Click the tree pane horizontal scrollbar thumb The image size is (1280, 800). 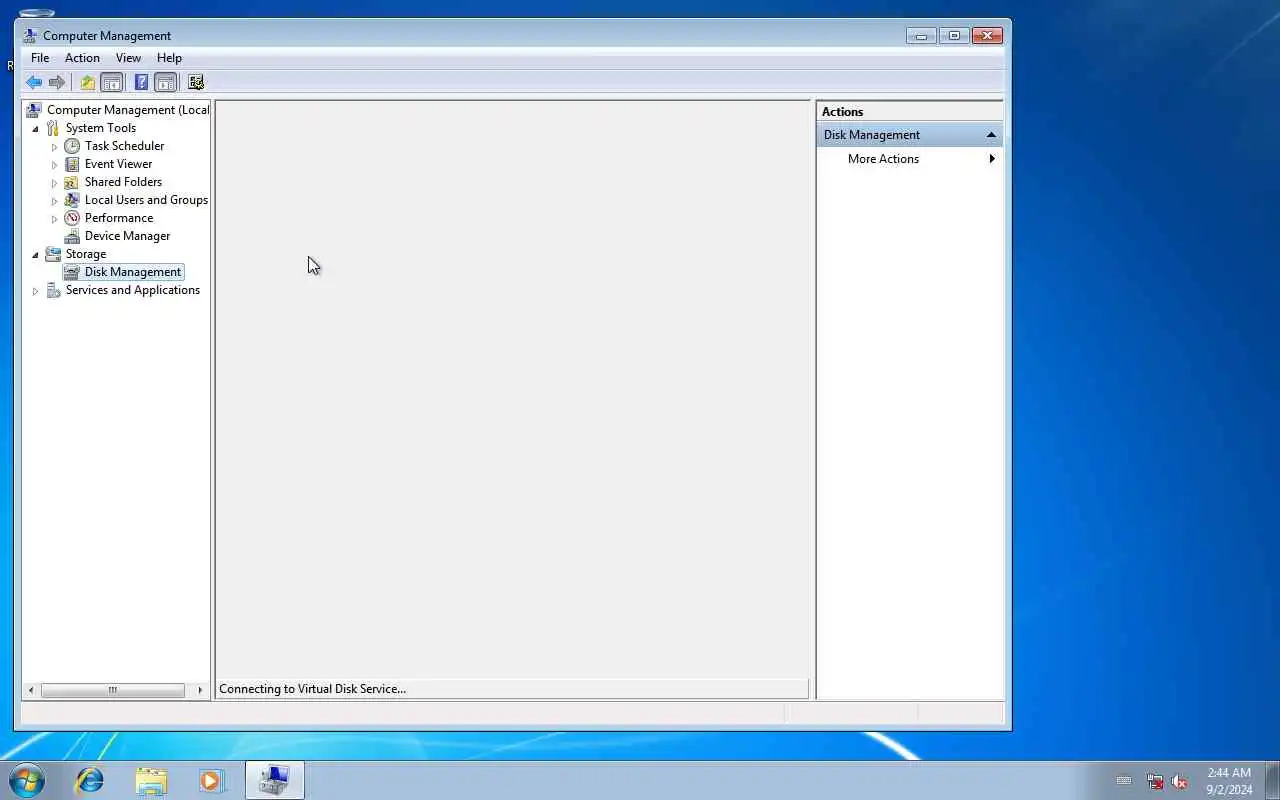(x=113, y=690)
